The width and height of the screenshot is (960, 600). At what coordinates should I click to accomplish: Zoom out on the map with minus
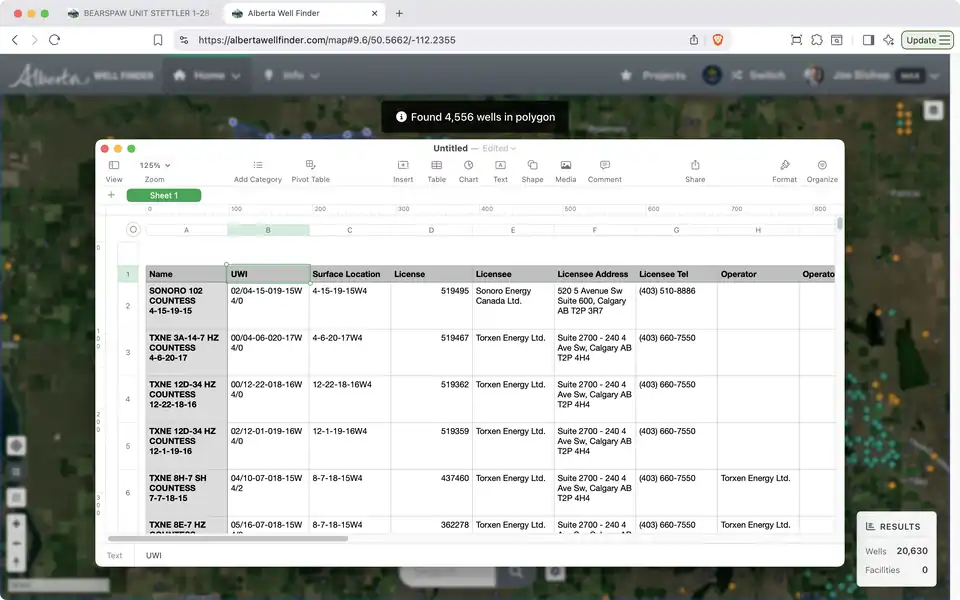[x=17, y=543]
